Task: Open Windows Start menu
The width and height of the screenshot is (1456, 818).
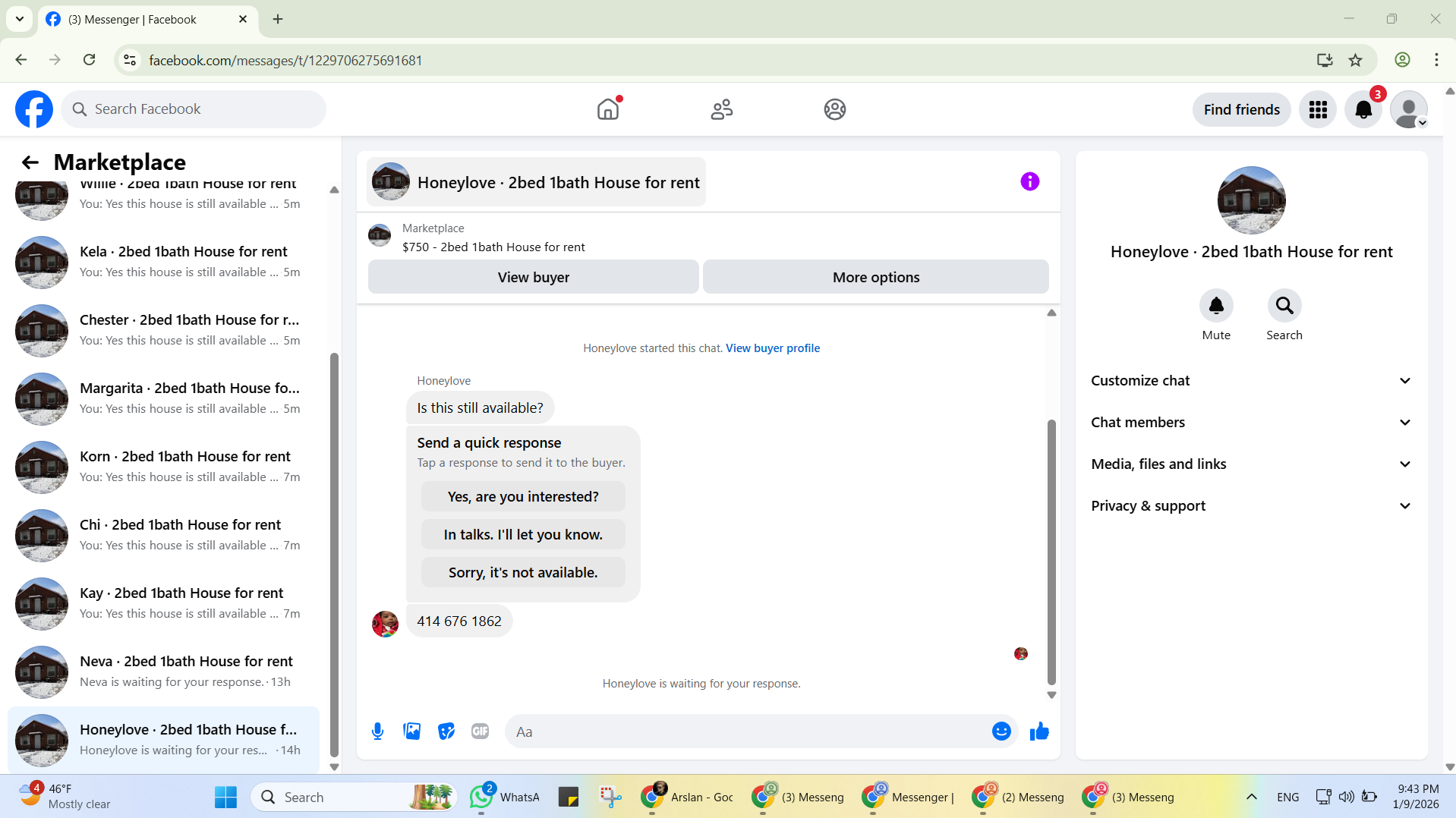Action: [x=225, y=797]
